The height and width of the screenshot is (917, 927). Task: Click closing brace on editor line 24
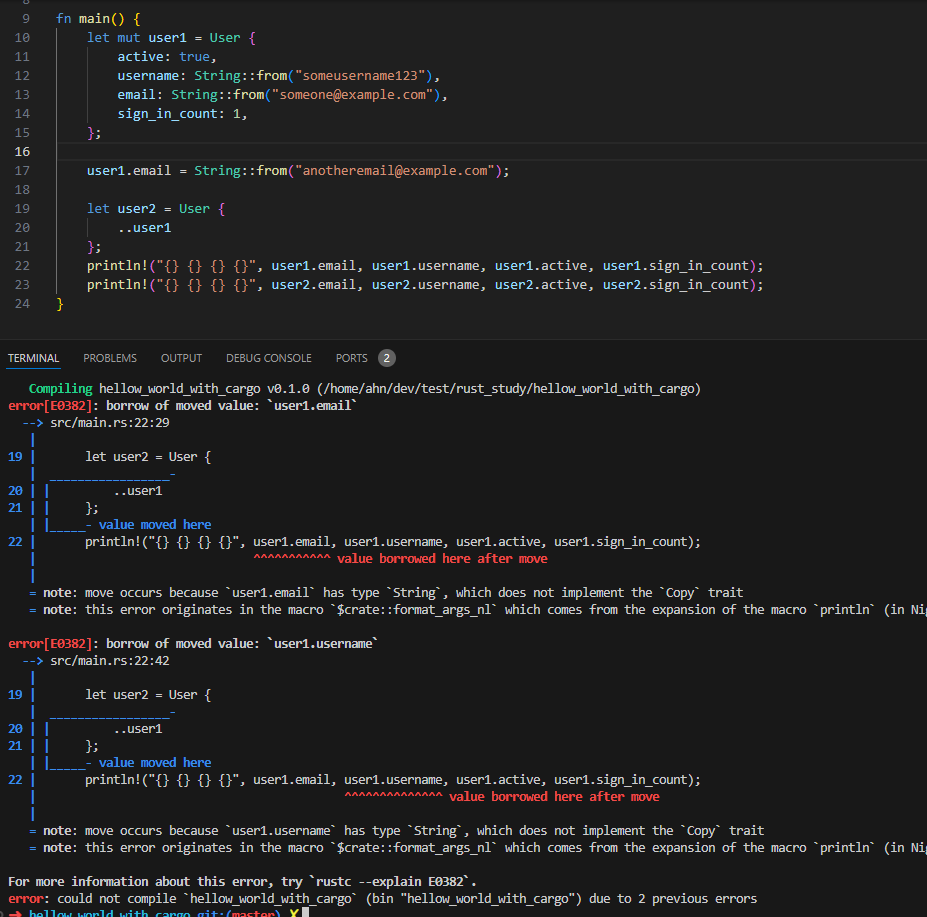coord(59,304)
